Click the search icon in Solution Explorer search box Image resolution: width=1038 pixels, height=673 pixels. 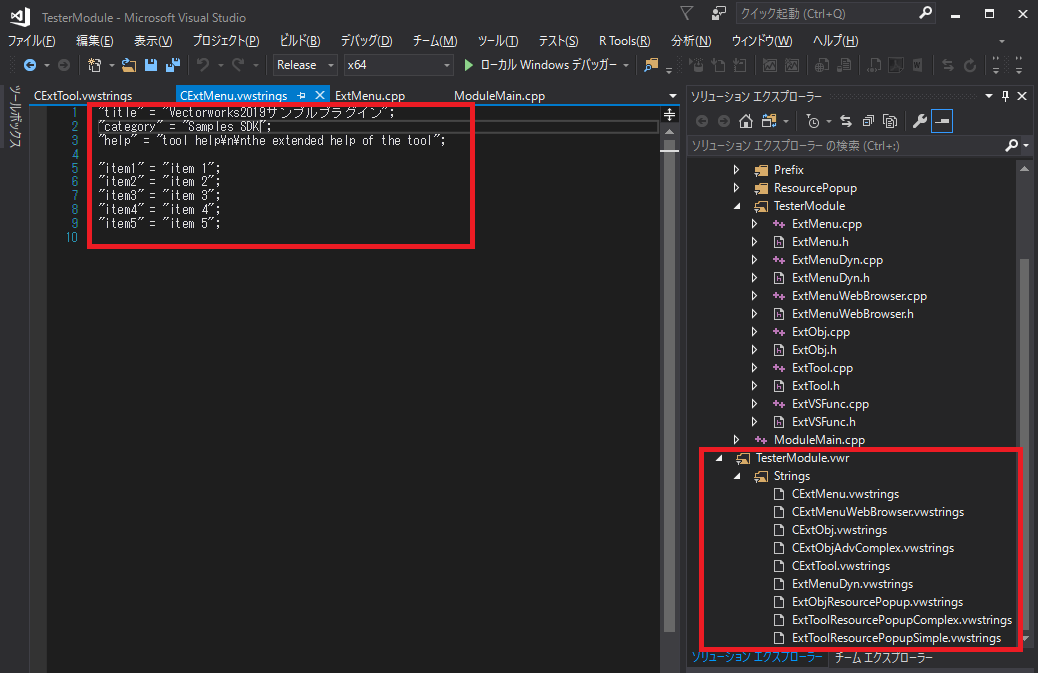1011,146
